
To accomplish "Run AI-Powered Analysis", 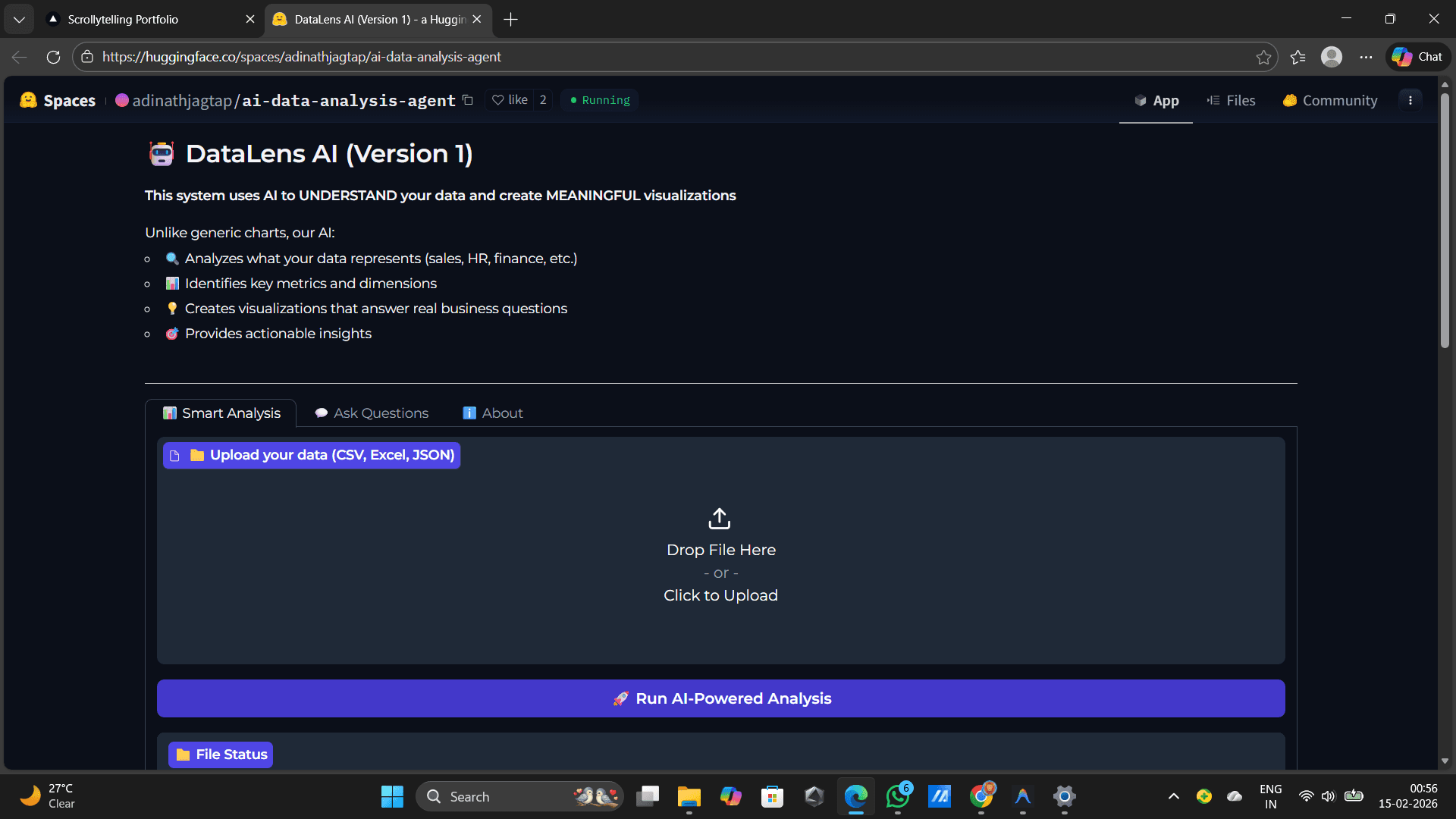I will point(721,698).
